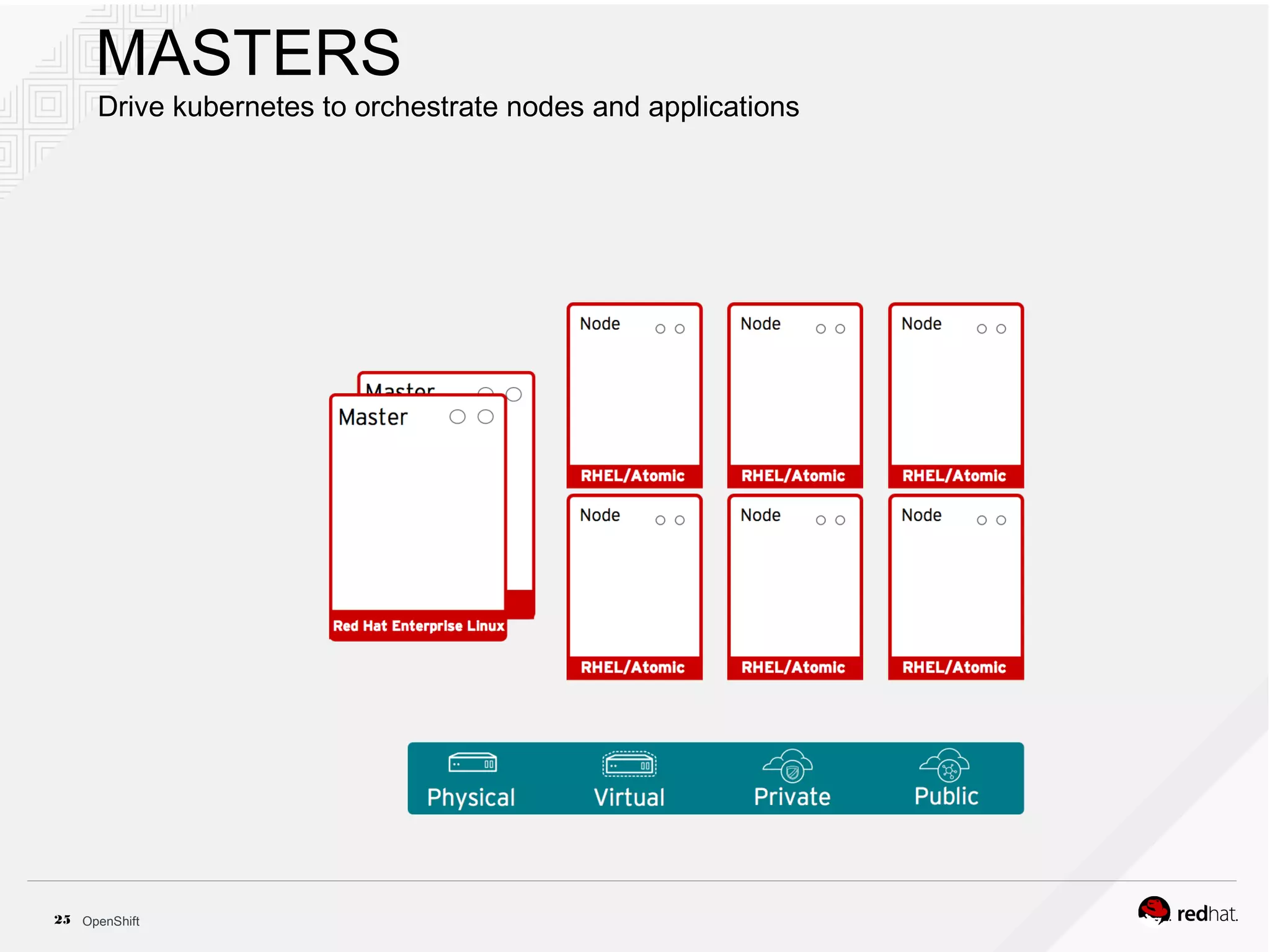Click second circle on front Master card
Screen dimensions: 1270x952
[x=486, y=417]
